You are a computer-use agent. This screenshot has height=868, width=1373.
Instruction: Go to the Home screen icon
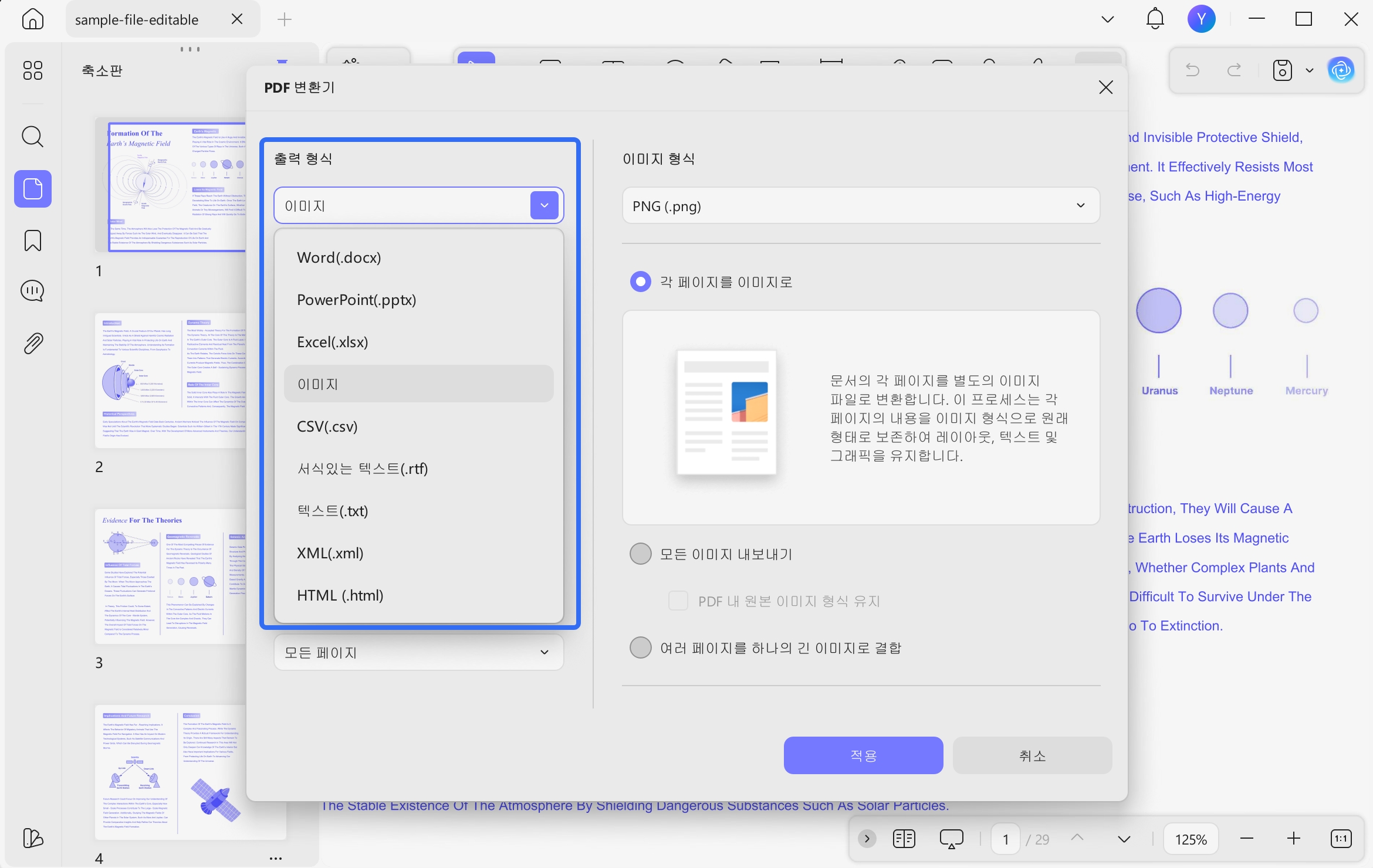[x=32, y=19]
